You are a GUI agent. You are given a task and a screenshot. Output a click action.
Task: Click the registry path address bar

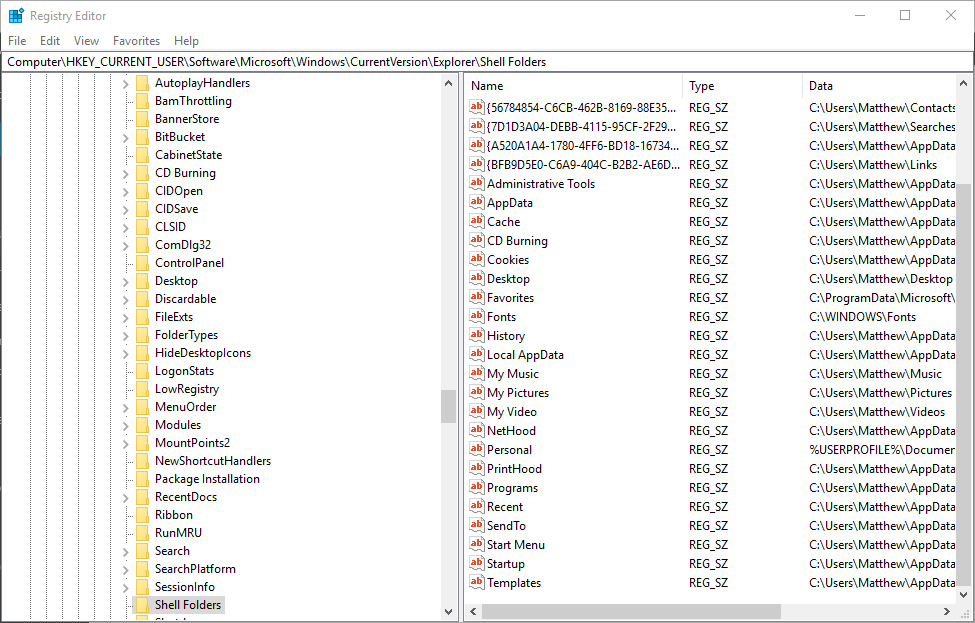487,62
